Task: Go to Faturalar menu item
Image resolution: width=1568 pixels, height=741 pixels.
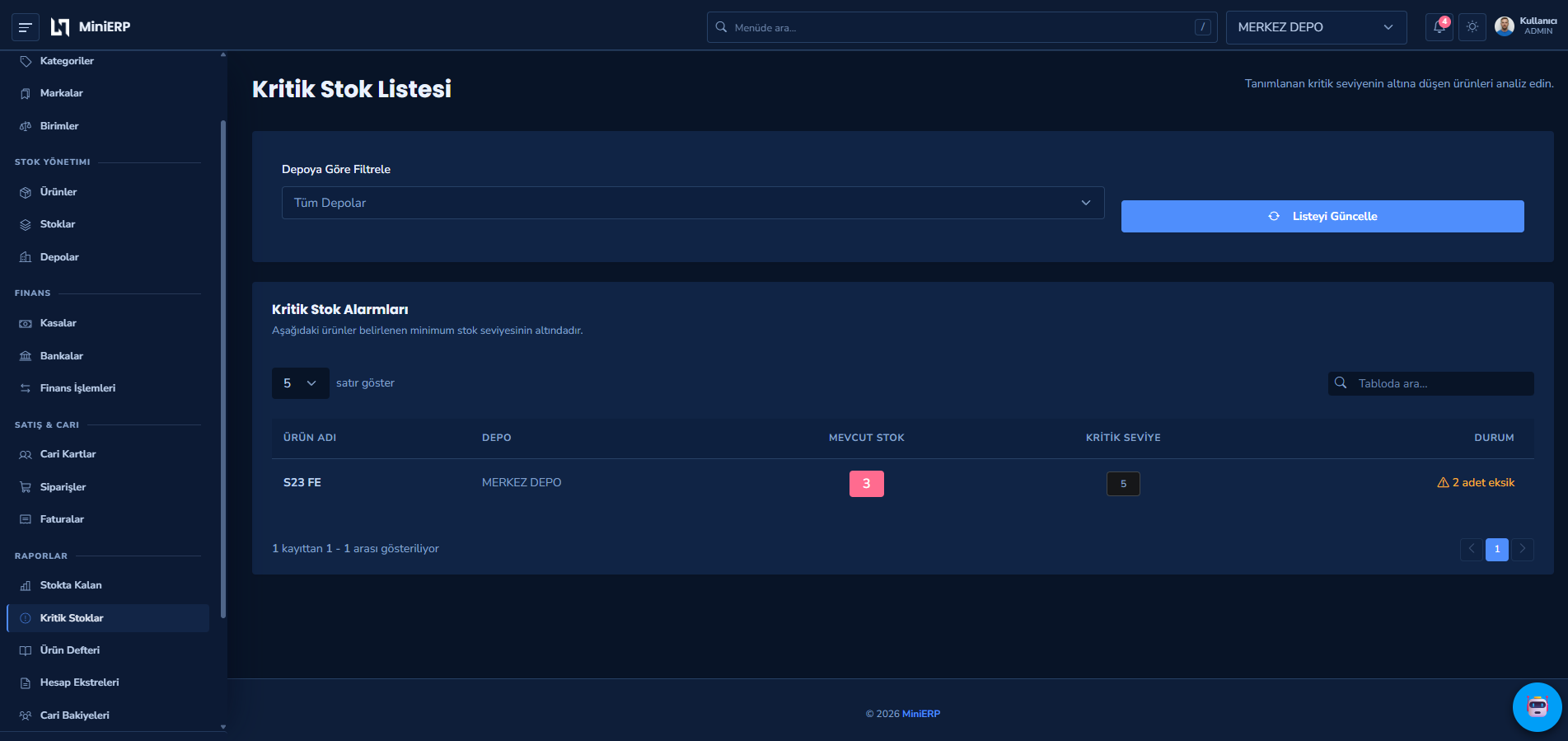Action: pos(108,519)
